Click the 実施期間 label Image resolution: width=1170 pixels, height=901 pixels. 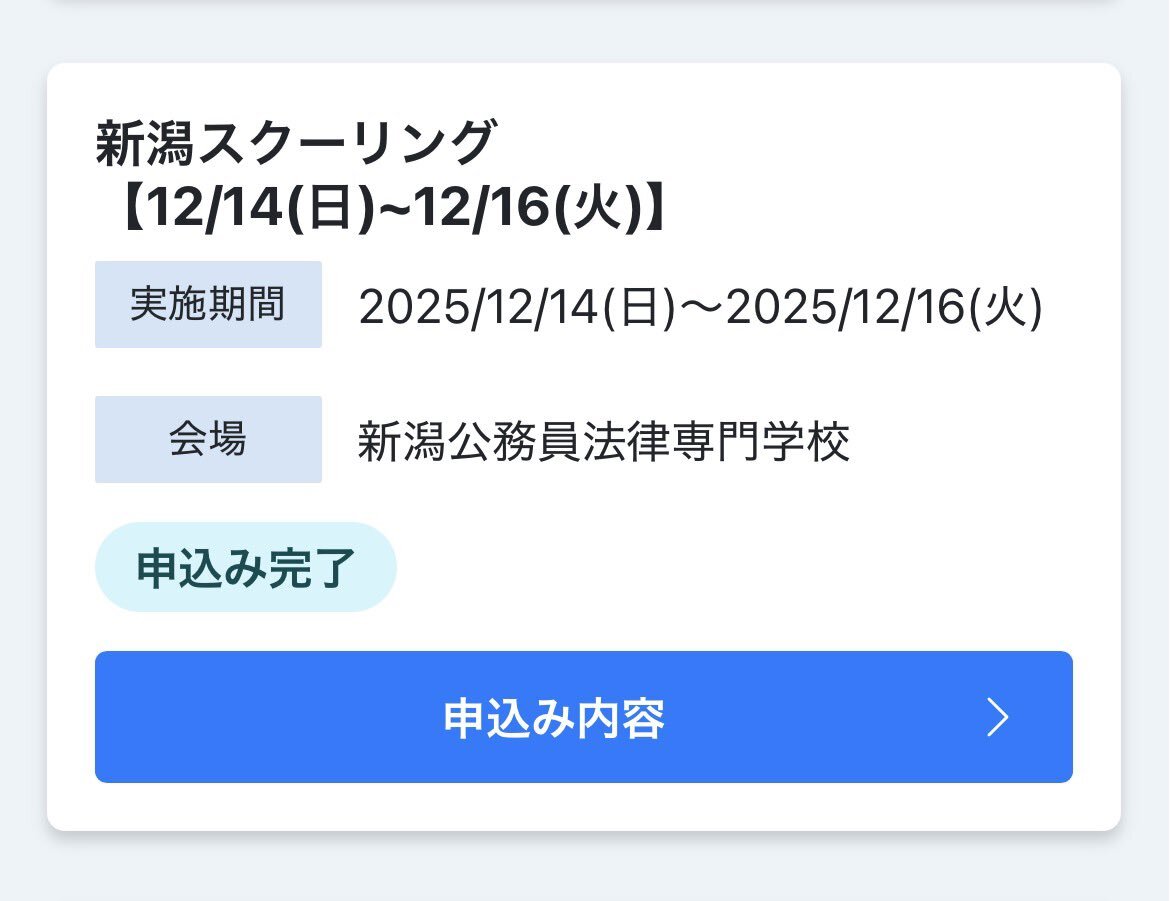click(x=208, y=304)
